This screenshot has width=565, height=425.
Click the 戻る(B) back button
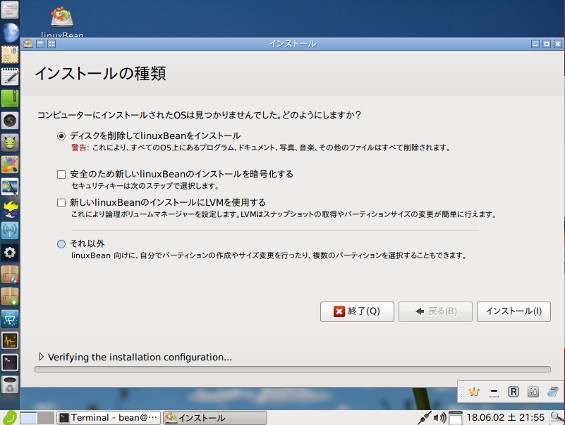coord(435,311)
